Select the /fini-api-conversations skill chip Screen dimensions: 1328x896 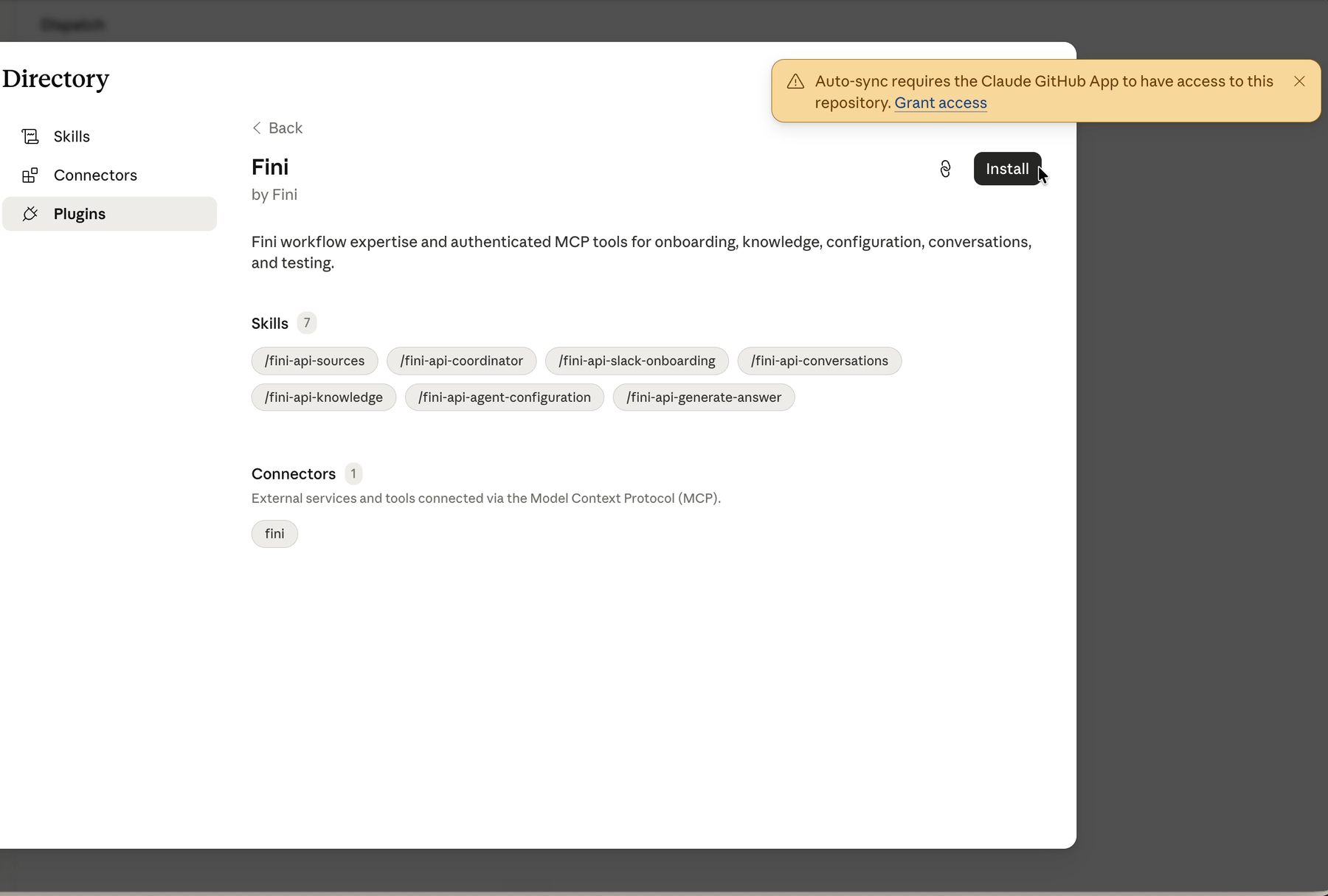[819, 361]
